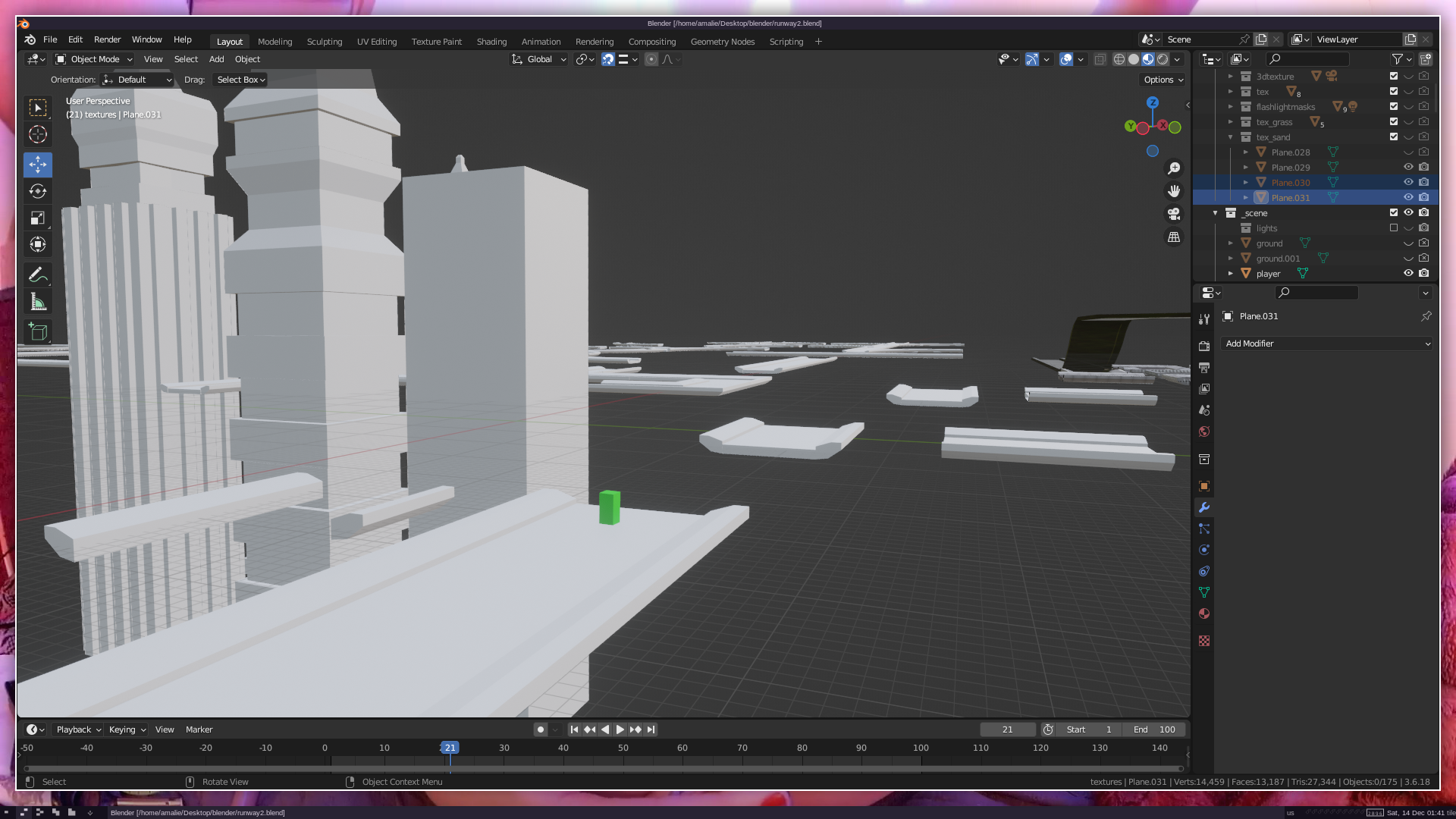Switch to rendered viewport shading
This screenshot has height=819, width=1456.
1163,59
